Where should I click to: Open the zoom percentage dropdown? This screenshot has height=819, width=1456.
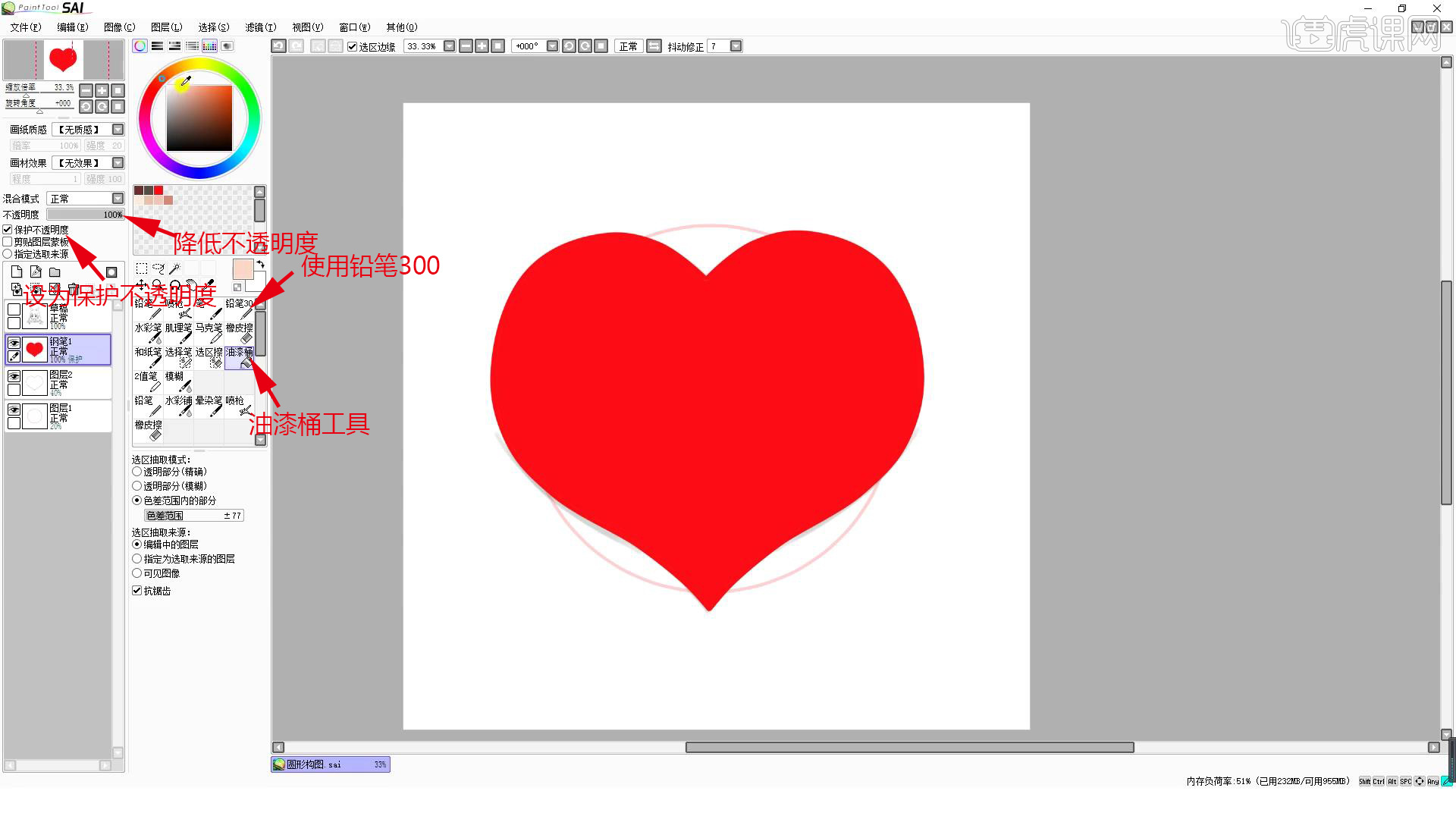pos(449,46)
